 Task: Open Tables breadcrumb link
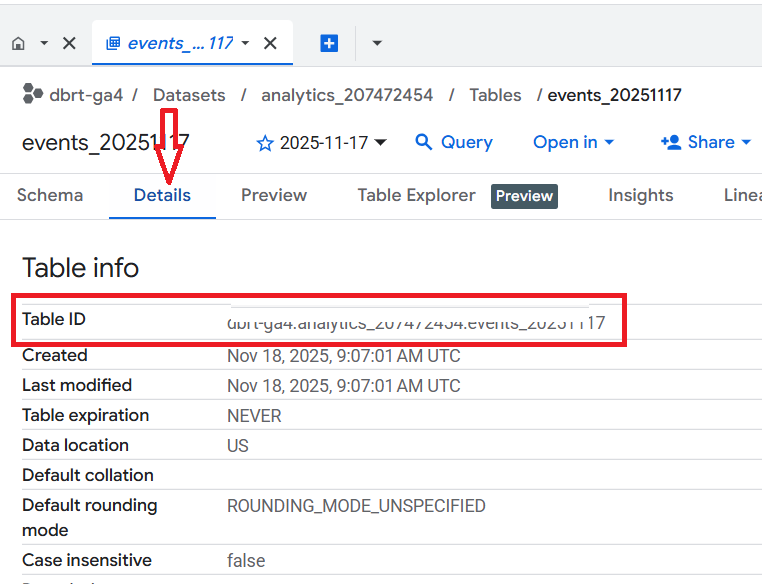pos(495,95)
